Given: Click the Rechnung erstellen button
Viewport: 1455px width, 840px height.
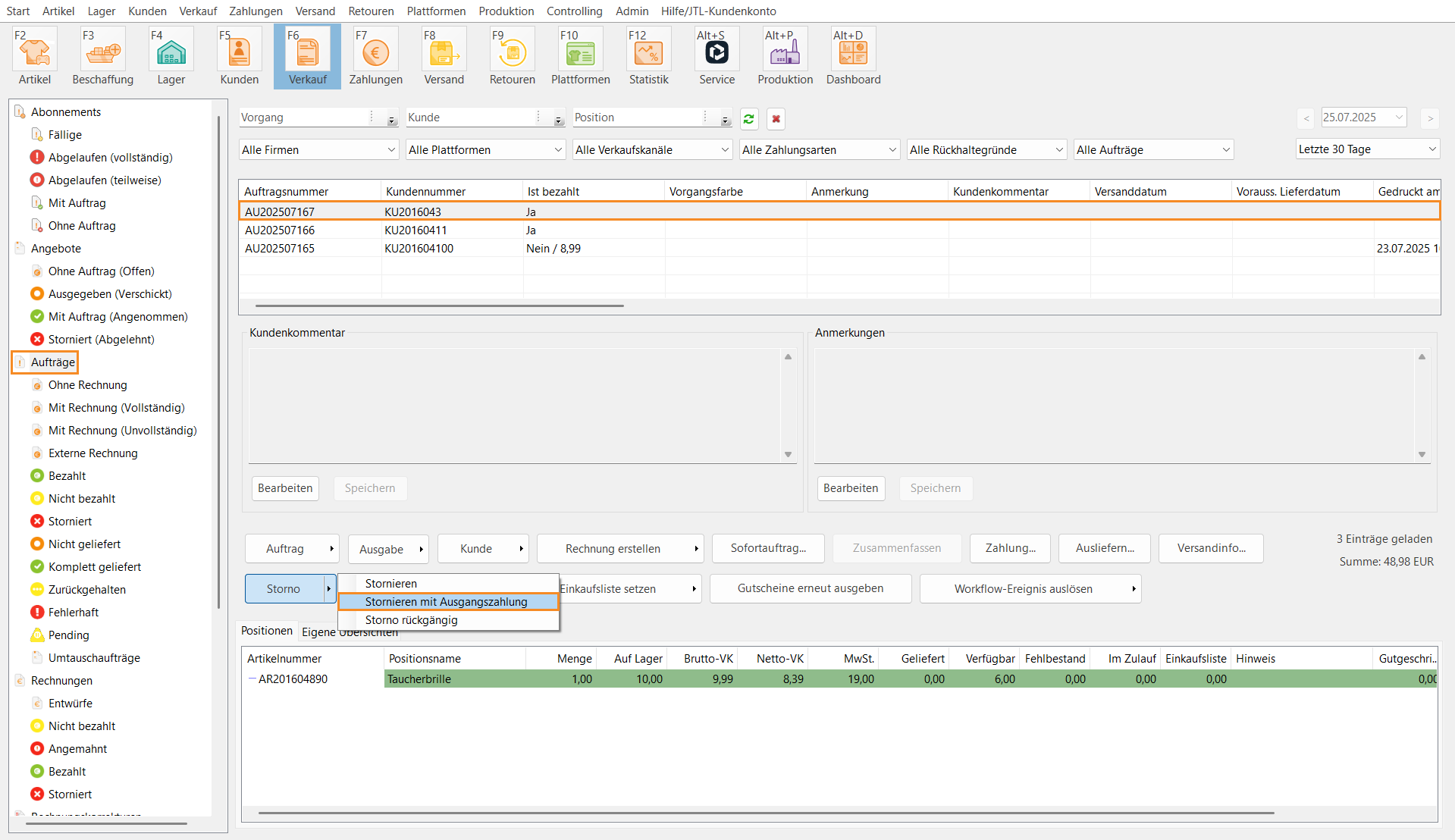Looking at the screenshot, I should click(613, 549).
